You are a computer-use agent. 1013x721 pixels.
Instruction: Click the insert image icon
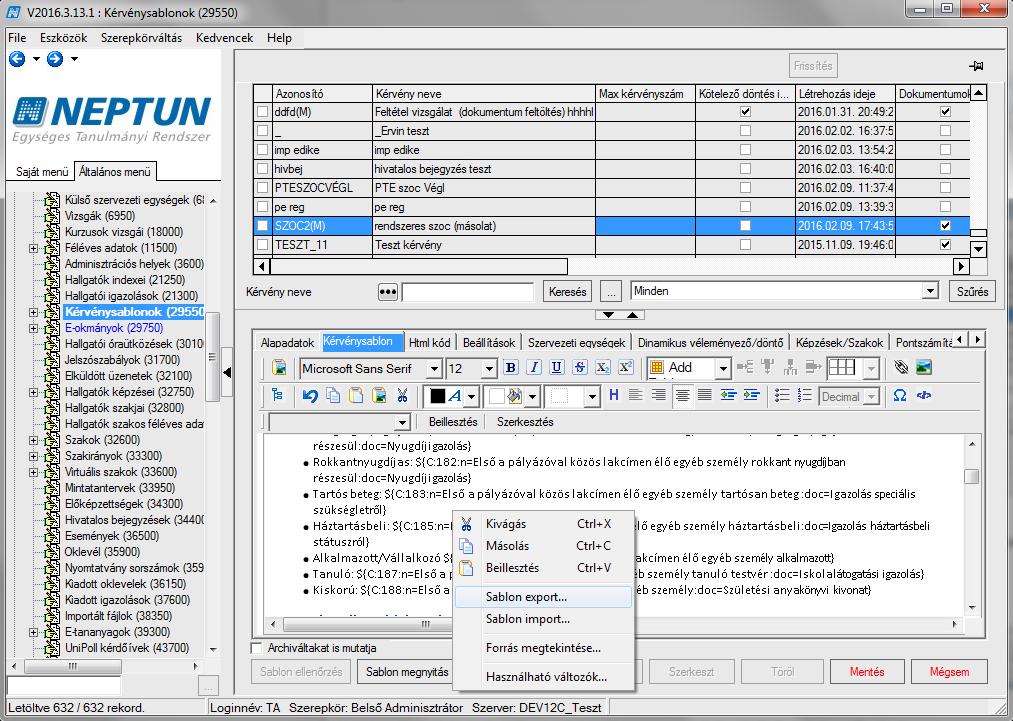click(924, 368)
